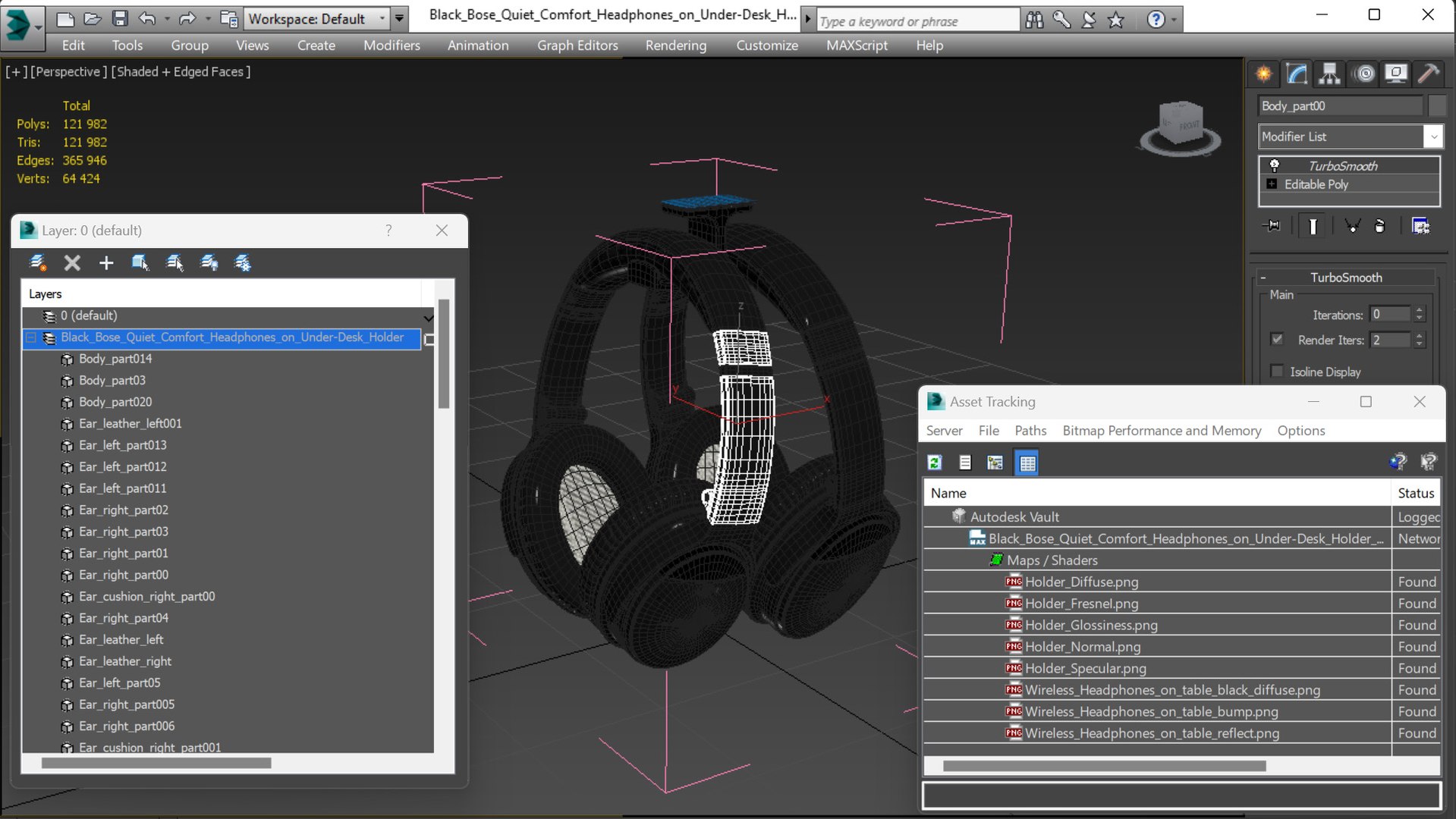Open Bitmap Performance and Memory menu

click(x=1162, y=431)
